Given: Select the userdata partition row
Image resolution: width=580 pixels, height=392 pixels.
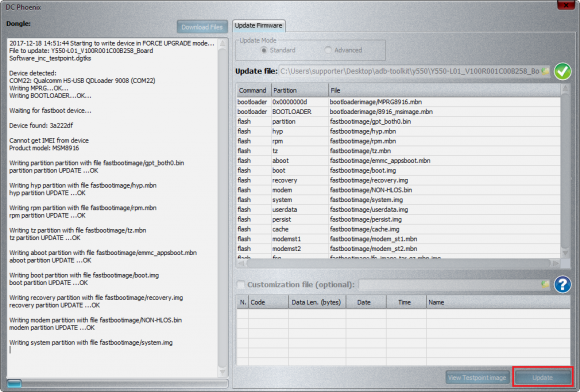Looking at the screenshot, I should (398, 210).
